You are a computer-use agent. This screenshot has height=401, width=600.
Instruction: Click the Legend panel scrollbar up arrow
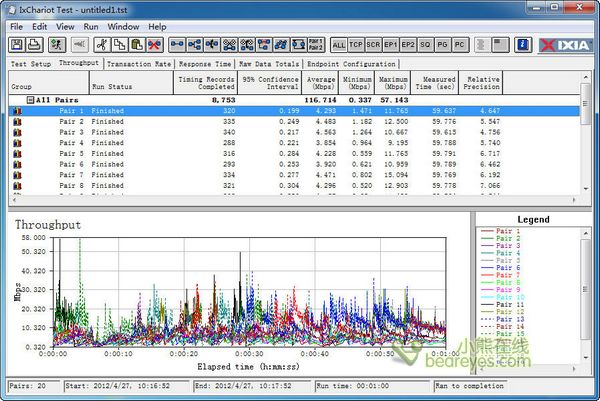(586, 233)
